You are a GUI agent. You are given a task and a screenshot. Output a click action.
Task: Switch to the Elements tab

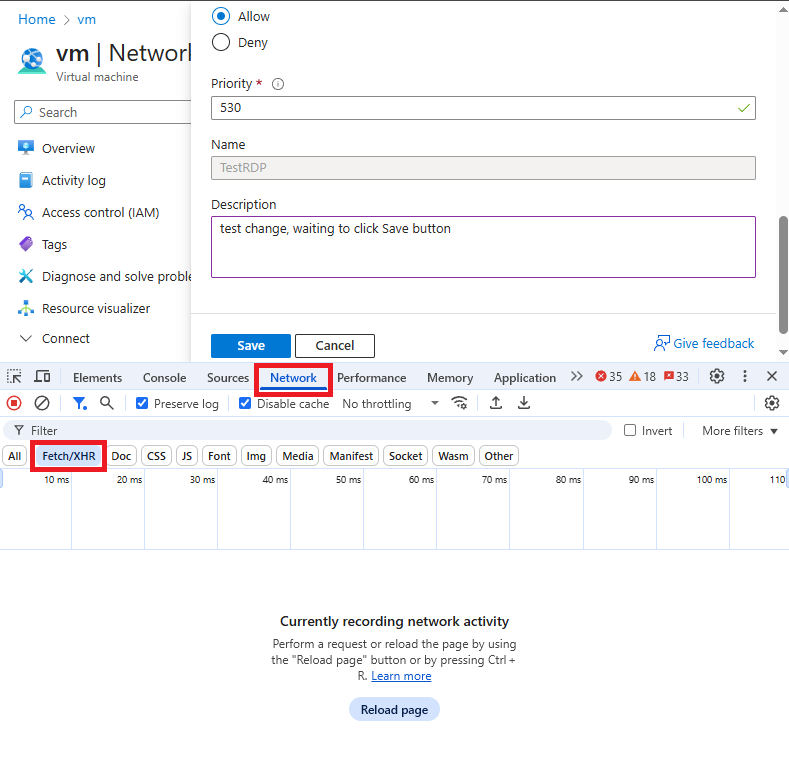(x=97, y=377)
